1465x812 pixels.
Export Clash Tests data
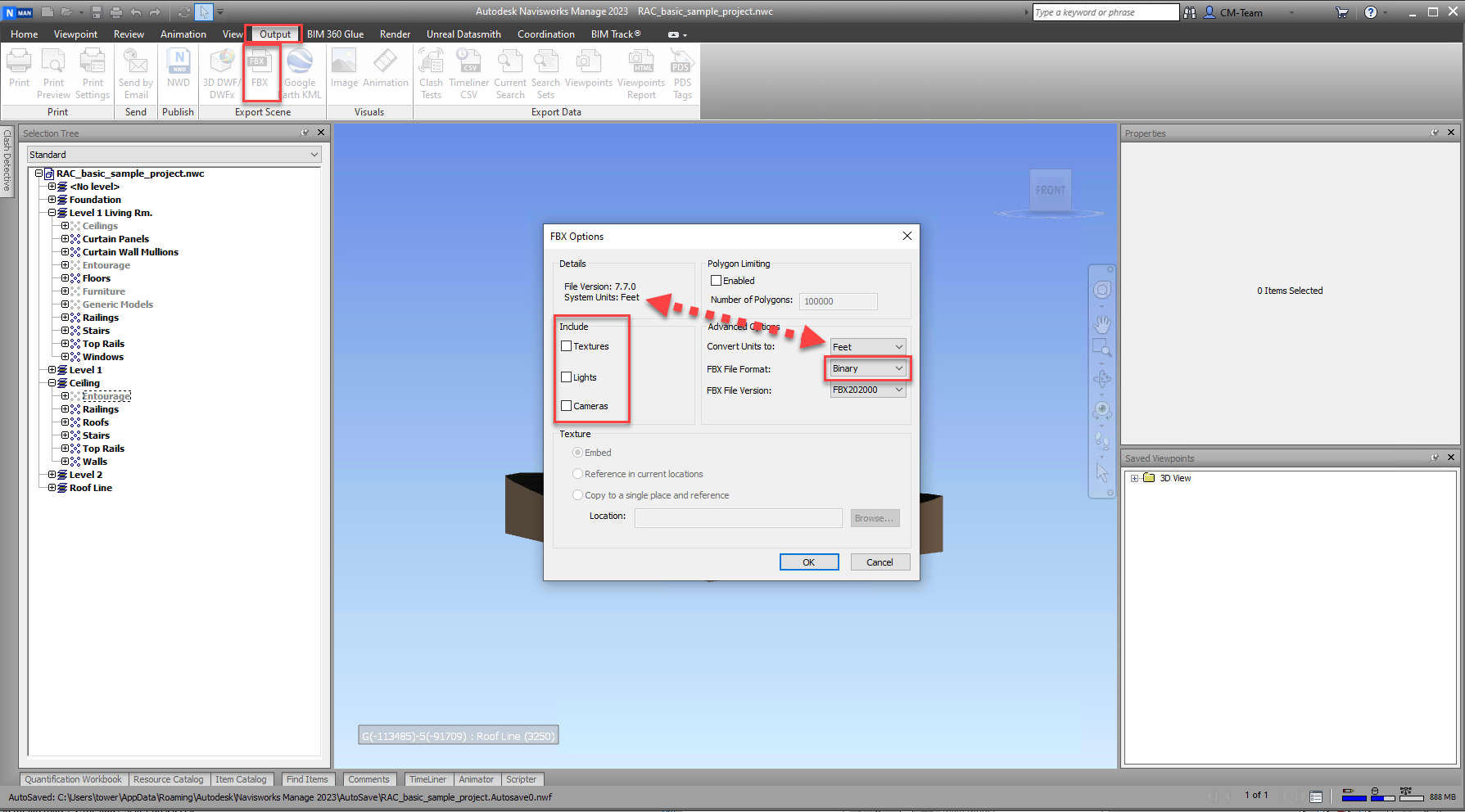point(431,74)
